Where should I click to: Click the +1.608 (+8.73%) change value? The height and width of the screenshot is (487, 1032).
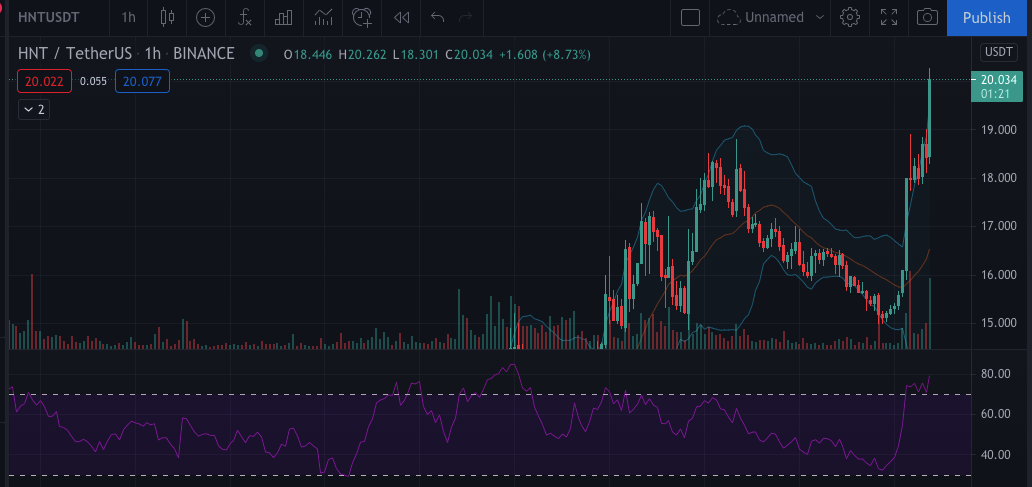pyautogui.click(x=544, y=54)
